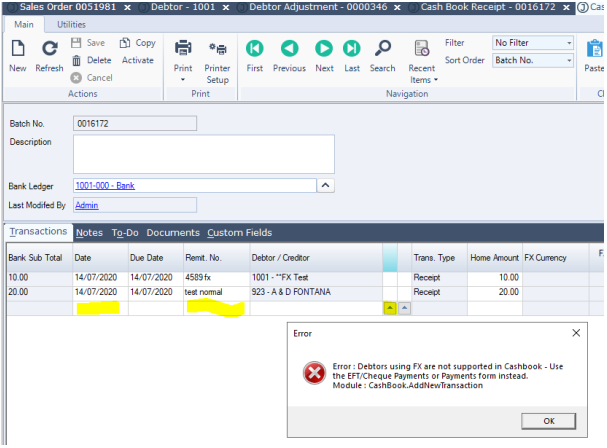Click the '4589 fx' remit number cell
Screen dimensions: 607x448
217,277
